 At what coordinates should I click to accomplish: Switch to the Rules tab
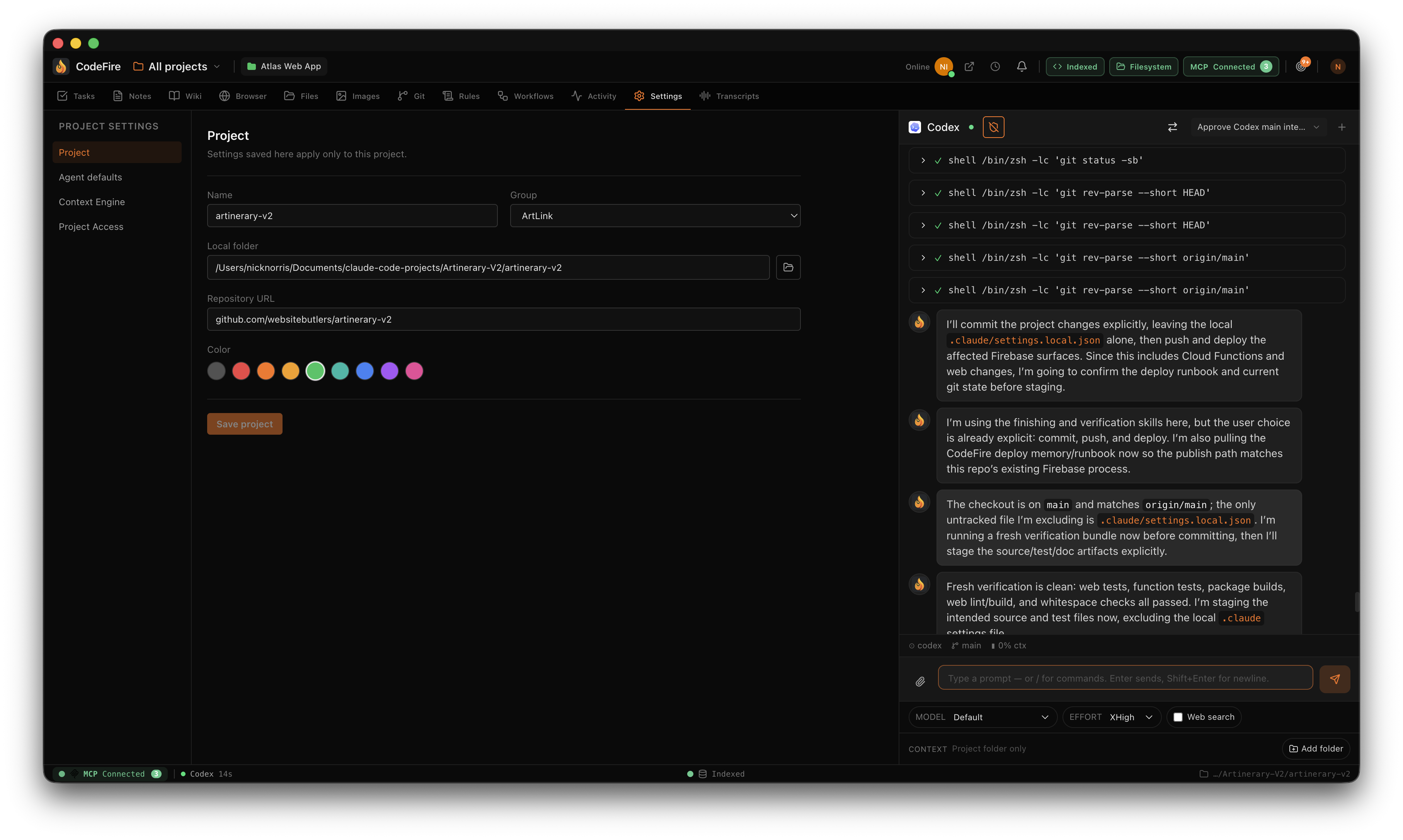(461, 96)
